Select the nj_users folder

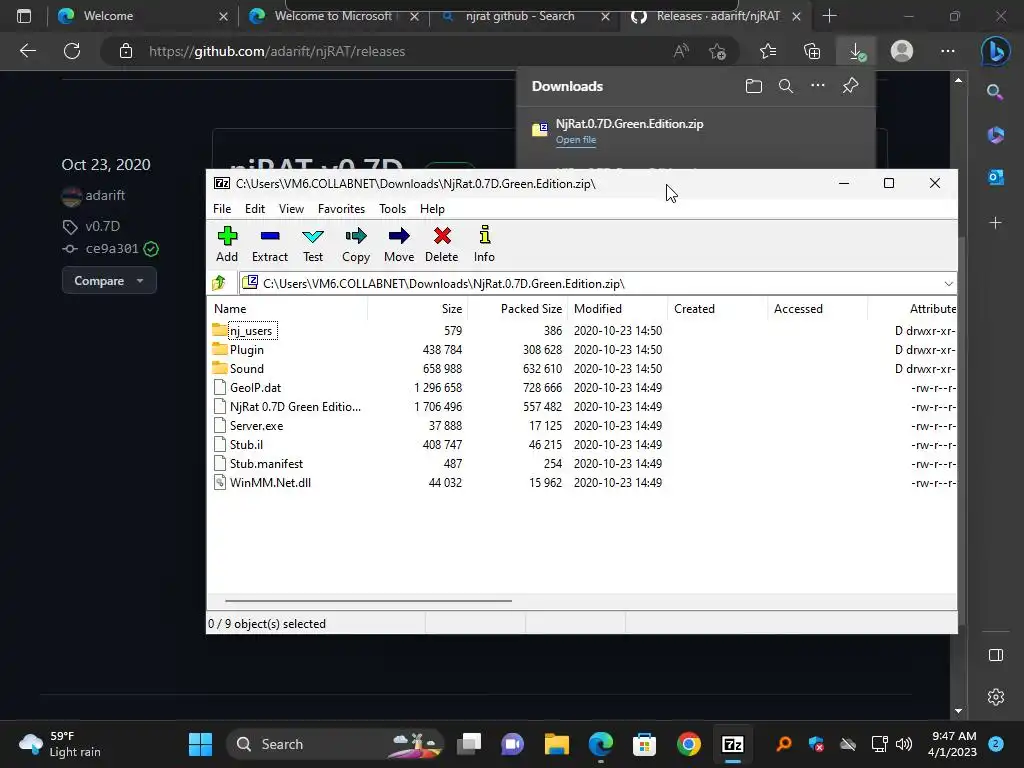tap(251, 331)
